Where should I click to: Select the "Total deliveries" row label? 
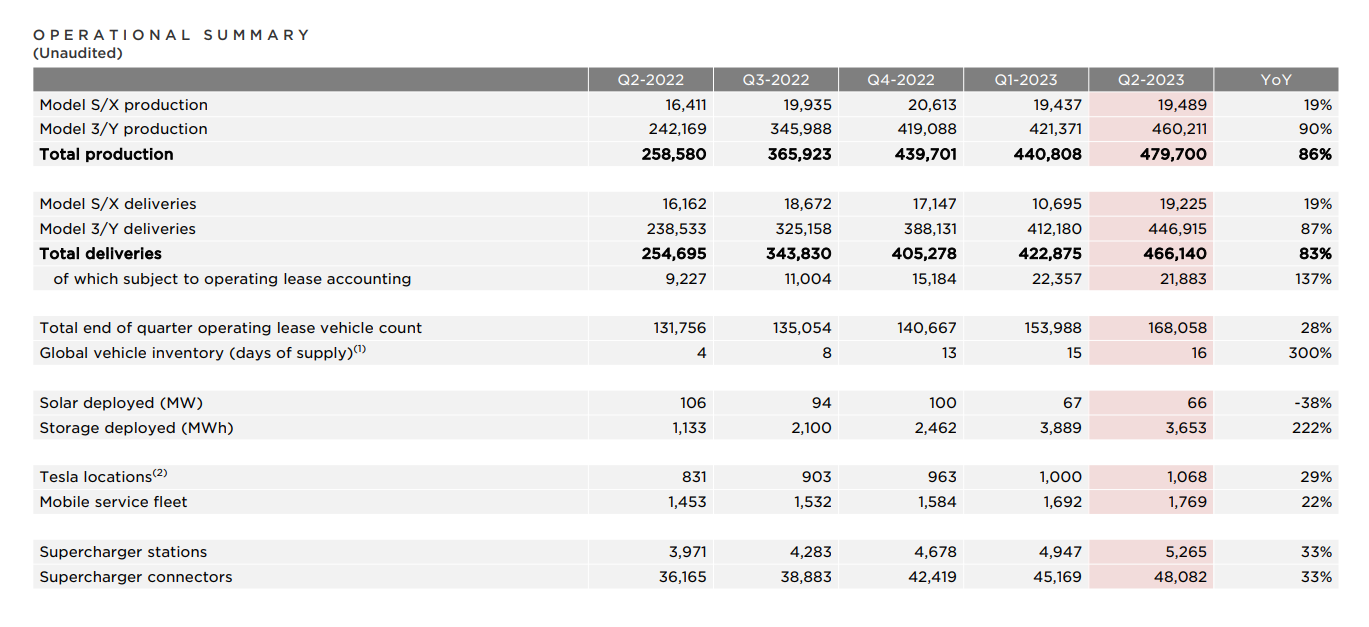point(100,254)
